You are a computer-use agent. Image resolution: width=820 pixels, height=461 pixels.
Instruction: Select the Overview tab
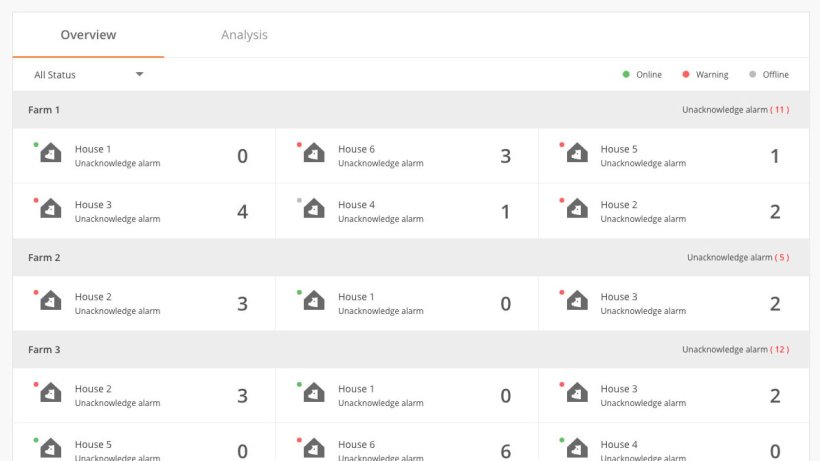pyautogui.click(x=88, y=35)
